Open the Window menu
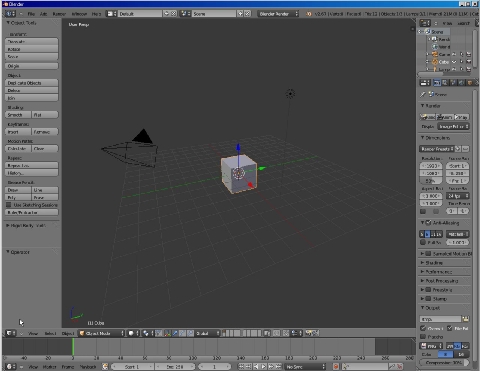 tap(79, 14)
